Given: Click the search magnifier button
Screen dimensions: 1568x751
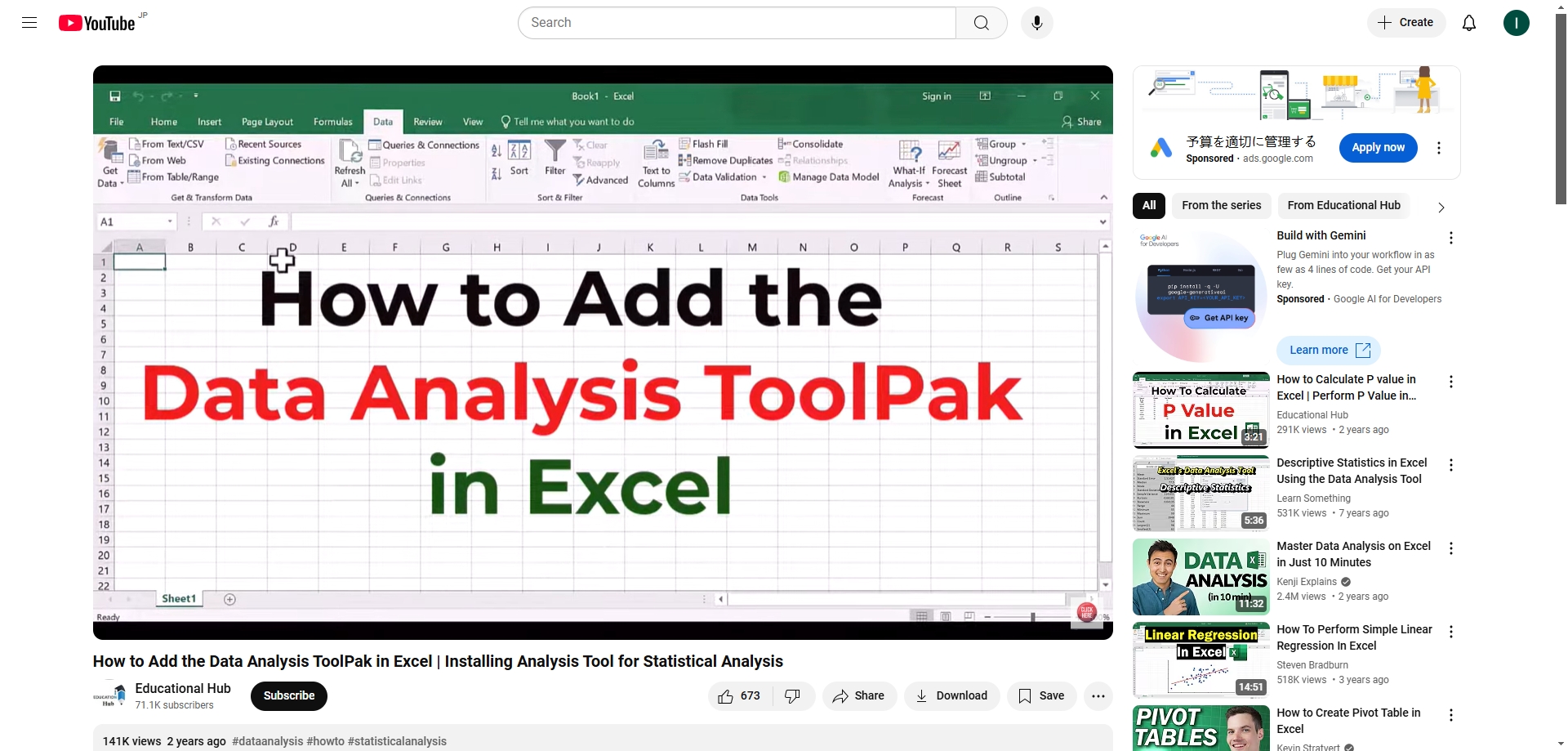Looking at the screenshot, I should coord(981,23).
